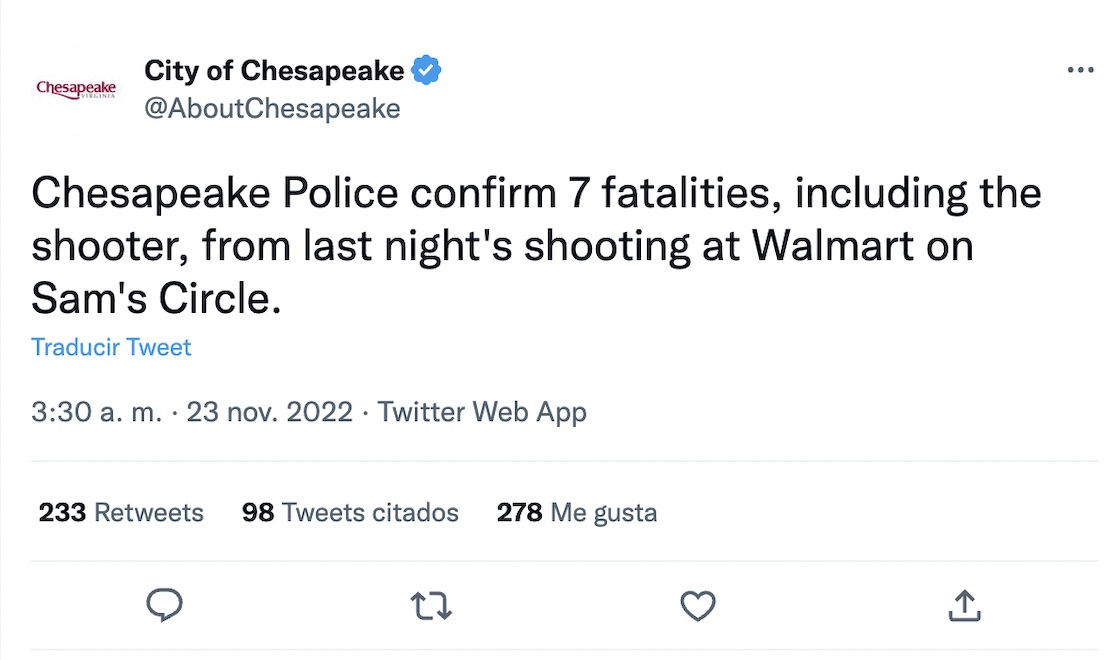Viewport: 1120px width, 660px height.
Task: Show the 98 Tweets citados
Action: (350, 513)
